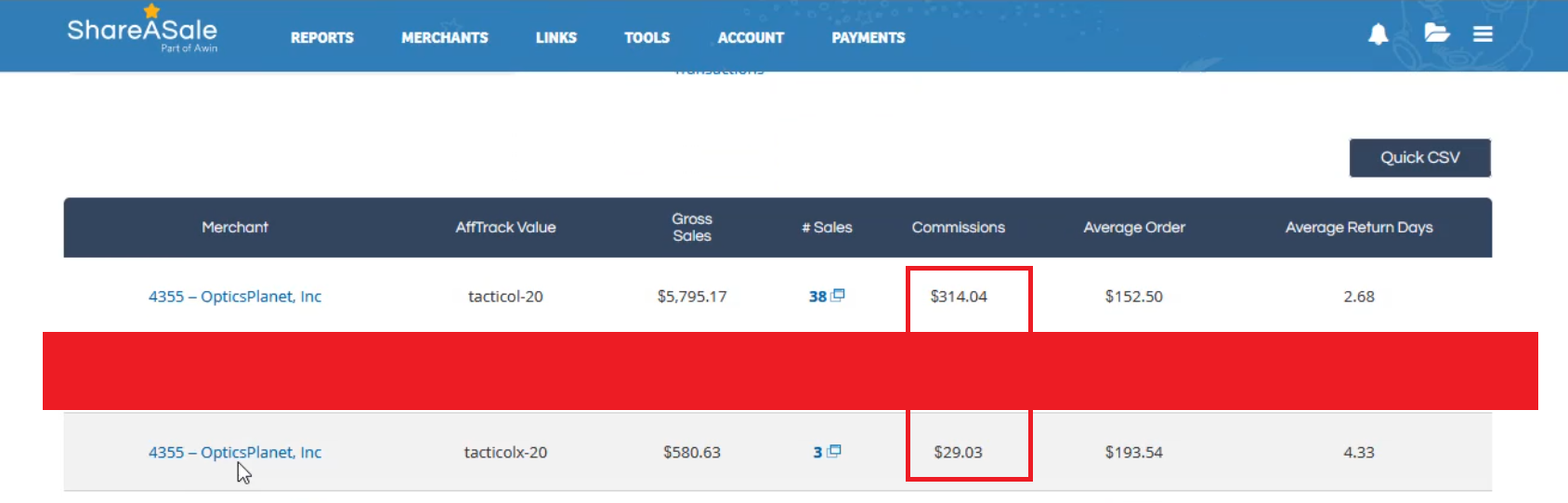This screenshot has height=503, width=1568.
Task: Open OpticsPlanet link in tacticol-20 row
Action: pos(235,297)
